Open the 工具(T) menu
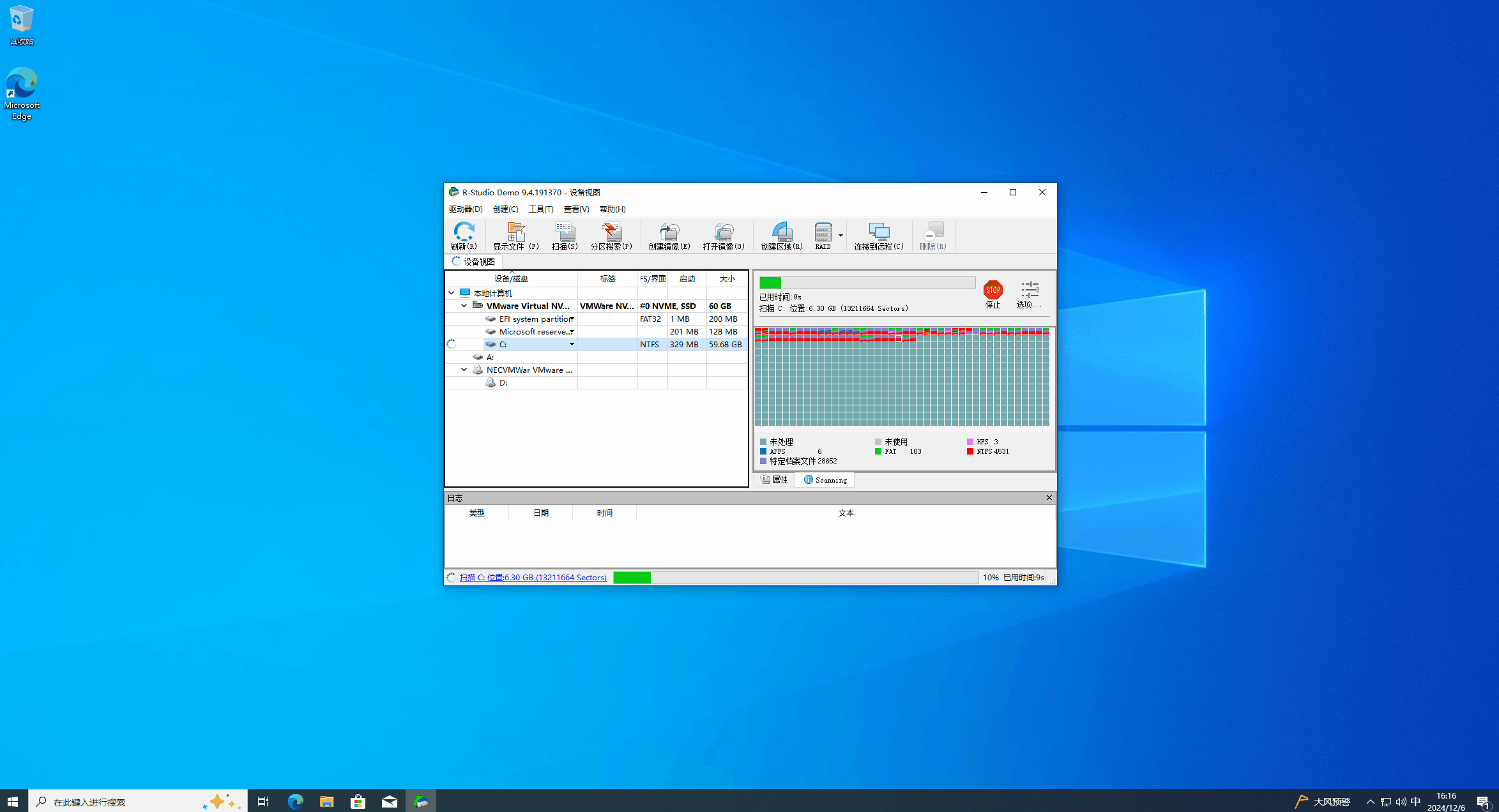This screenshot has width=1499, height=812. coord(540,209)
